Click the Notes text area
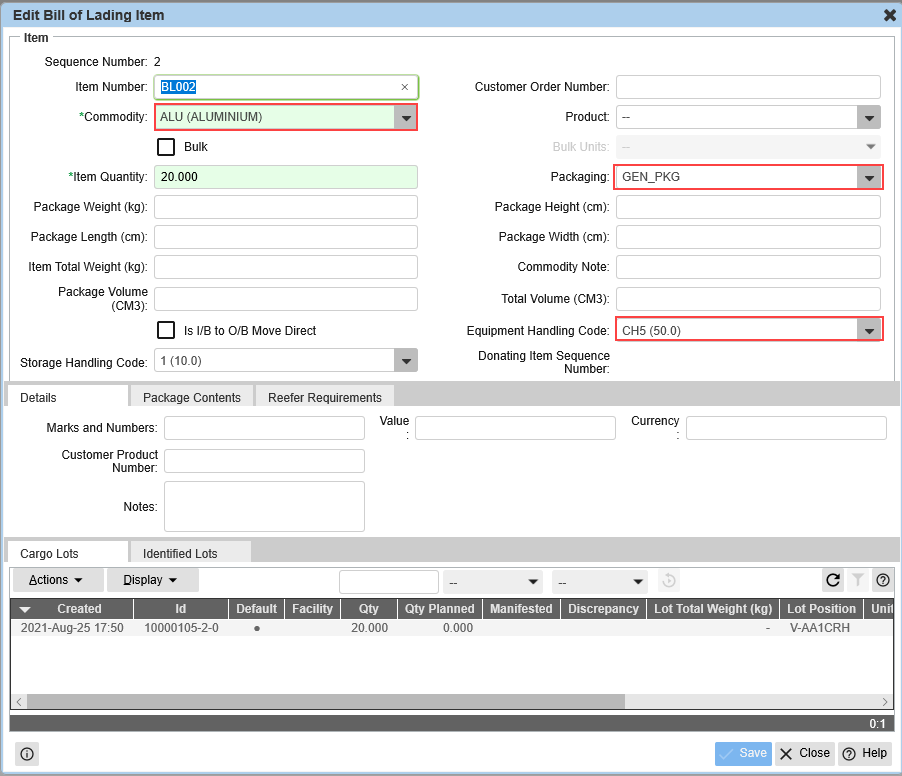The width and height of the screenshot is (902, 776). click(264, 507)
